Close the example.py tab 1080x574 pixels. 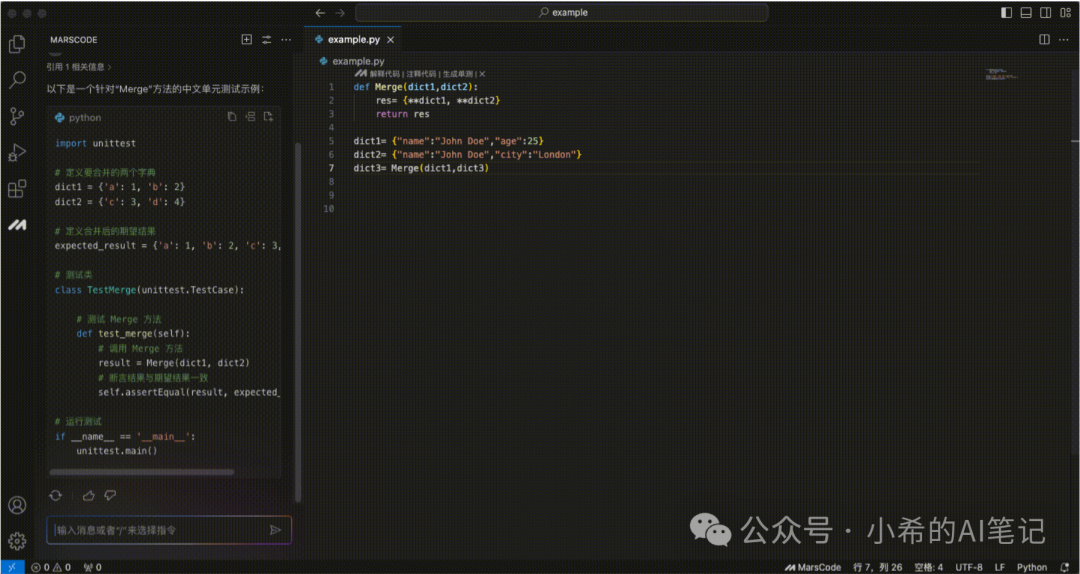pyautogui.click(x=391, y=40)
